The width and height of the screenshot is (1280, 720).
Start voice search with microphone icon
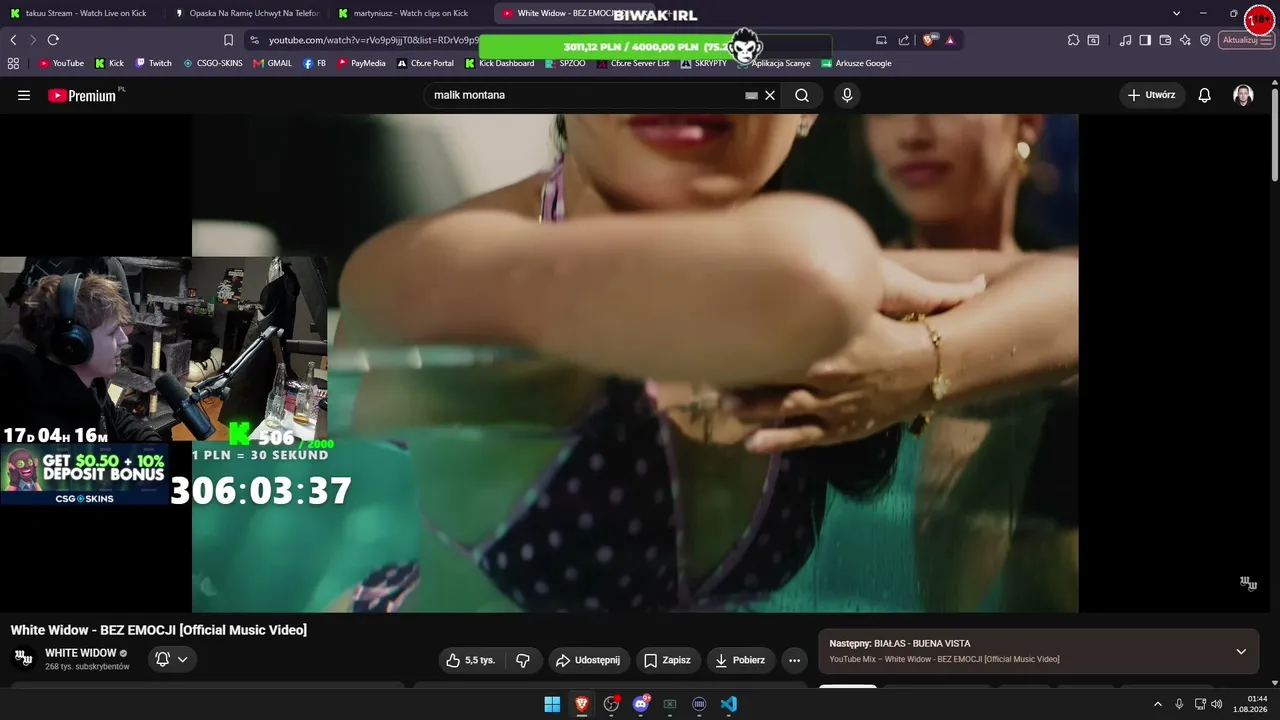tap(847, 95)
